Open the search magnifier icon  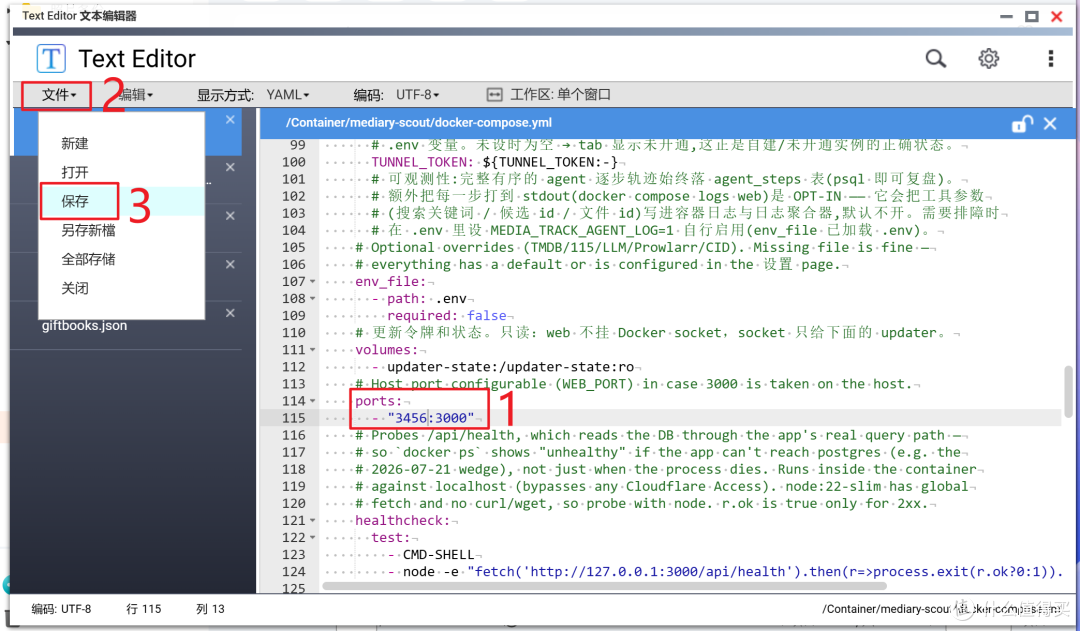[935, 59]
